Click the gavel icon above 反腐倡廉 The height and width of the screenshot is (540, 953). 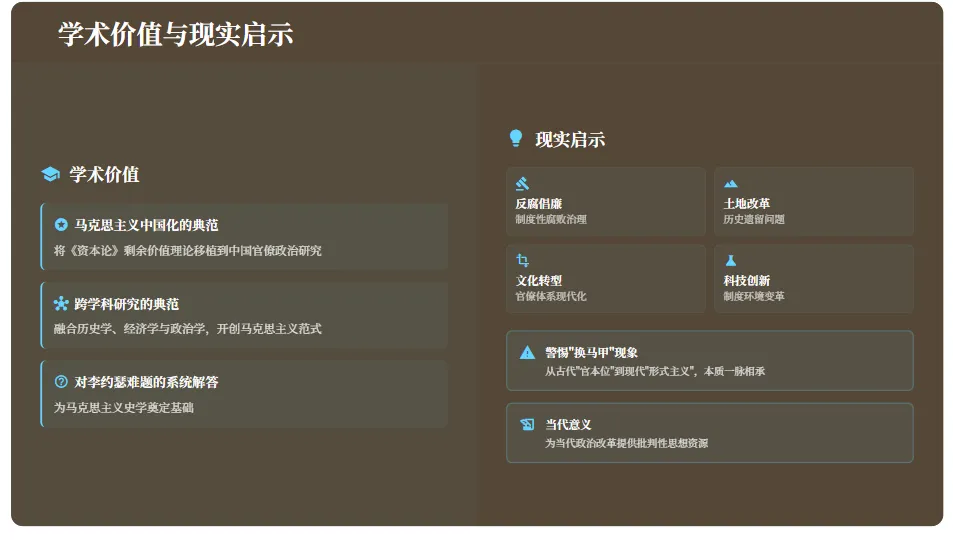522,184
